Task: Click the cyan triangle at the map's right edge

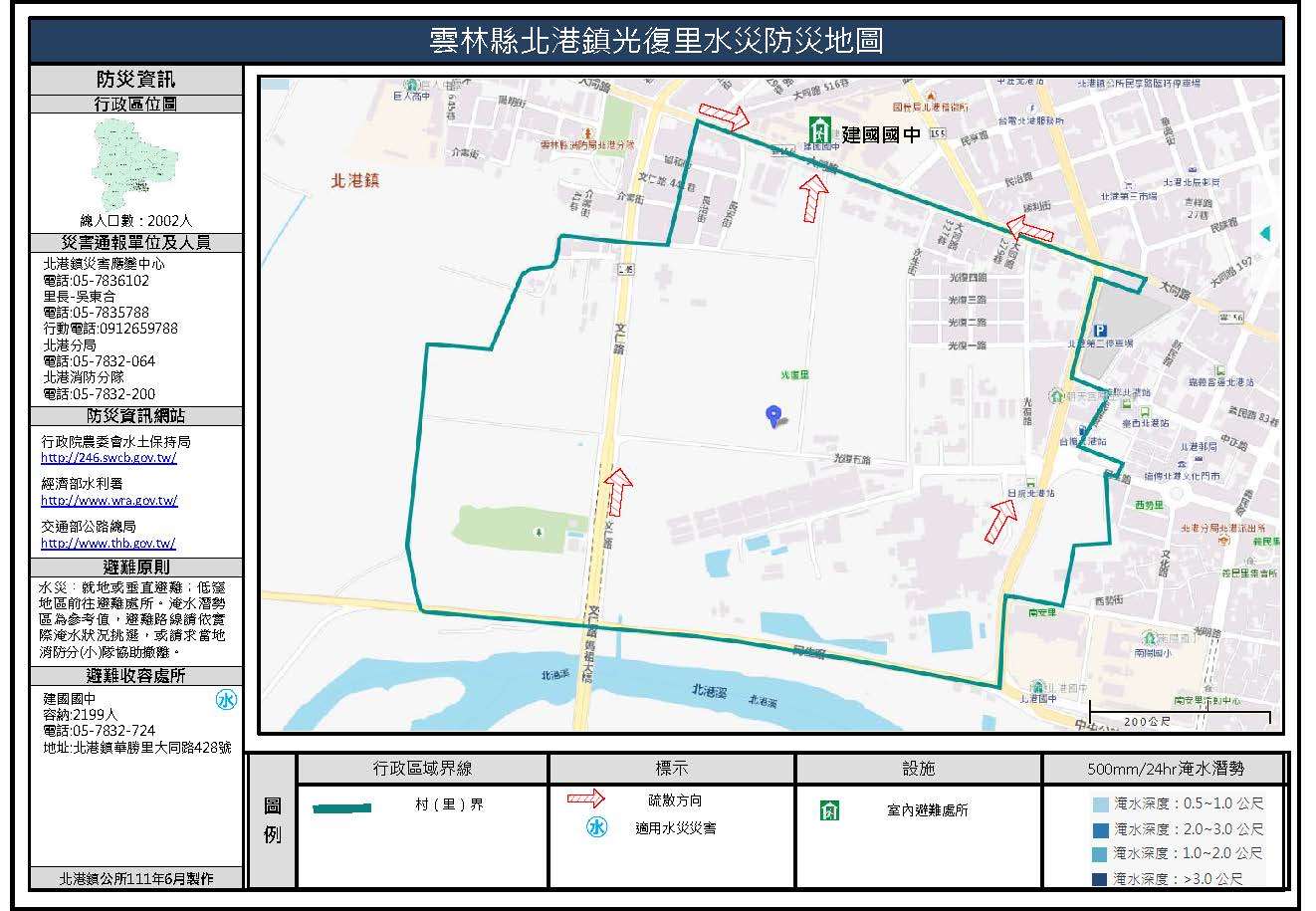Action: [x=1265, y=233]
